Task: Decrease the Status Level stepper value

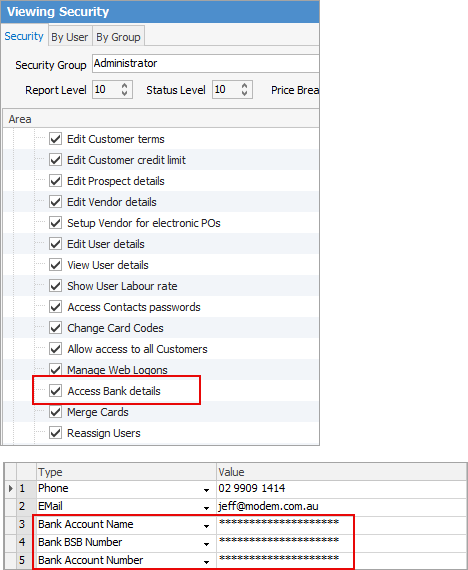Action: coord(244,93)
